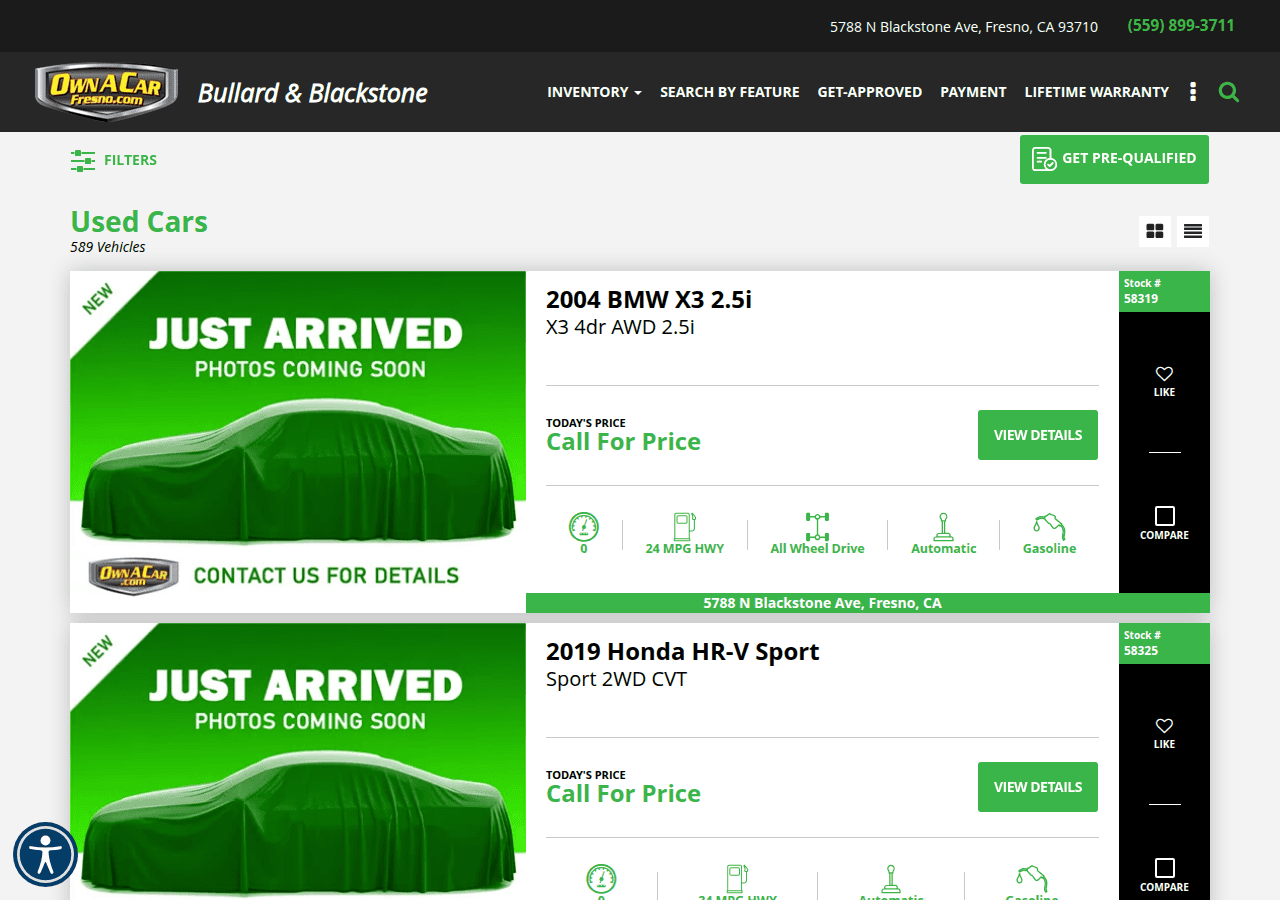Open the BMW X3 Just Arrived thumbnail
Screen dimensions: 1280x900
[298, 442]
